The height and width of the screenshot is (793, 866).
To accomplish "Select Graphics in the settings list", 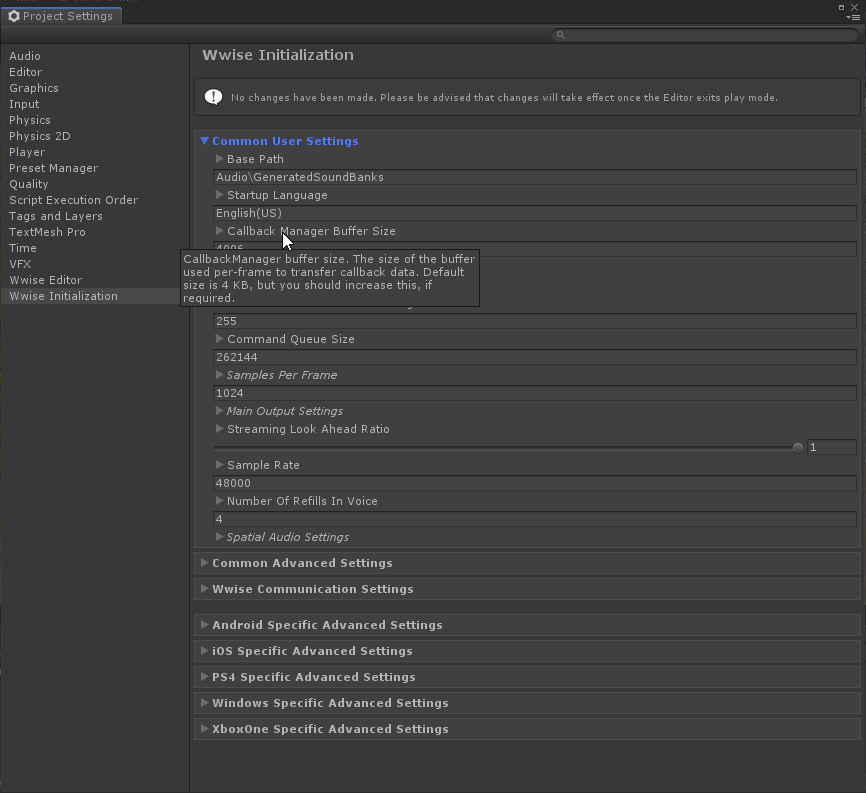I will (34, 88).
